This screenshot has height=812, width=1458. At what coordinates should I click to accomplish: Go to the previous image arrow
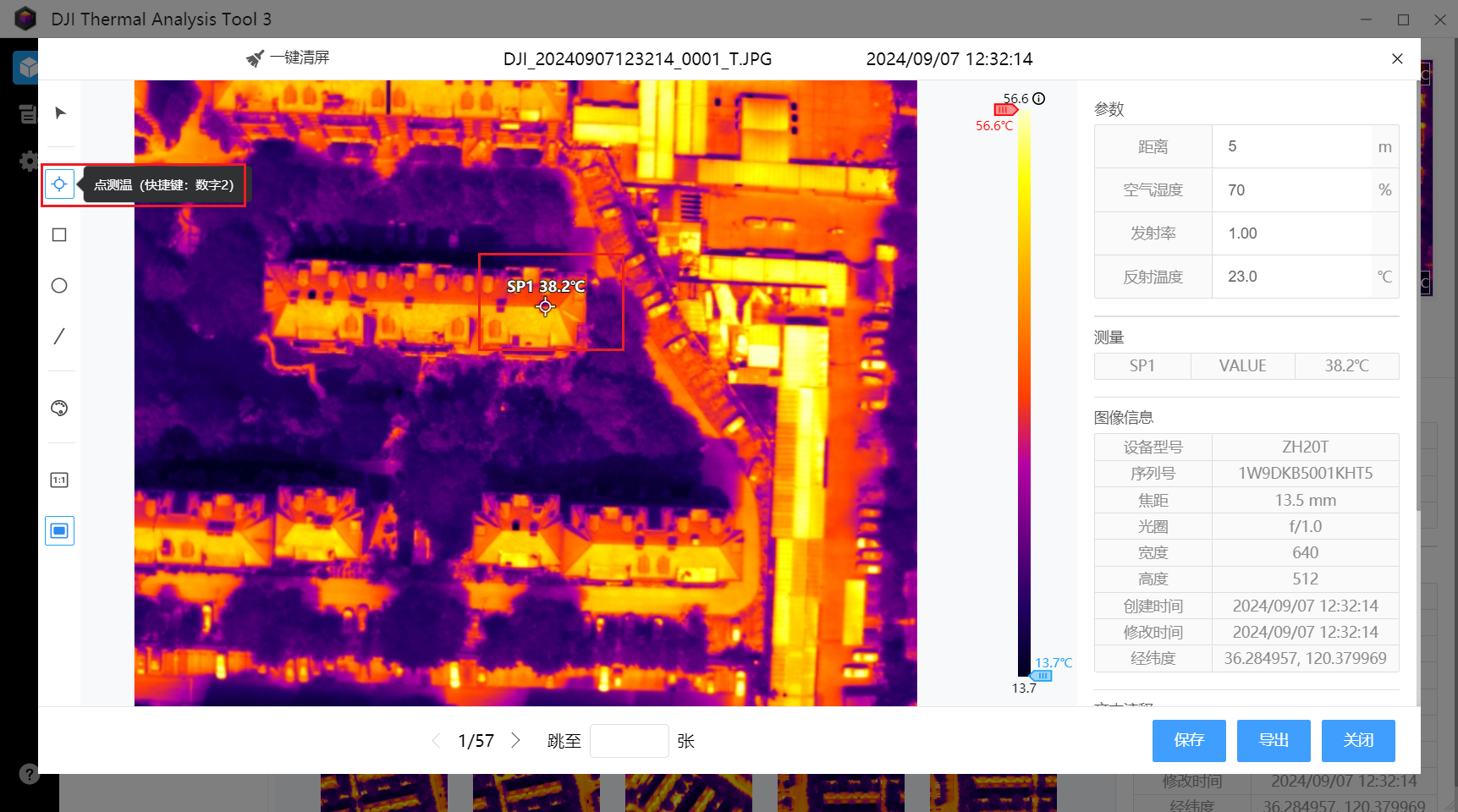(436, 741)
